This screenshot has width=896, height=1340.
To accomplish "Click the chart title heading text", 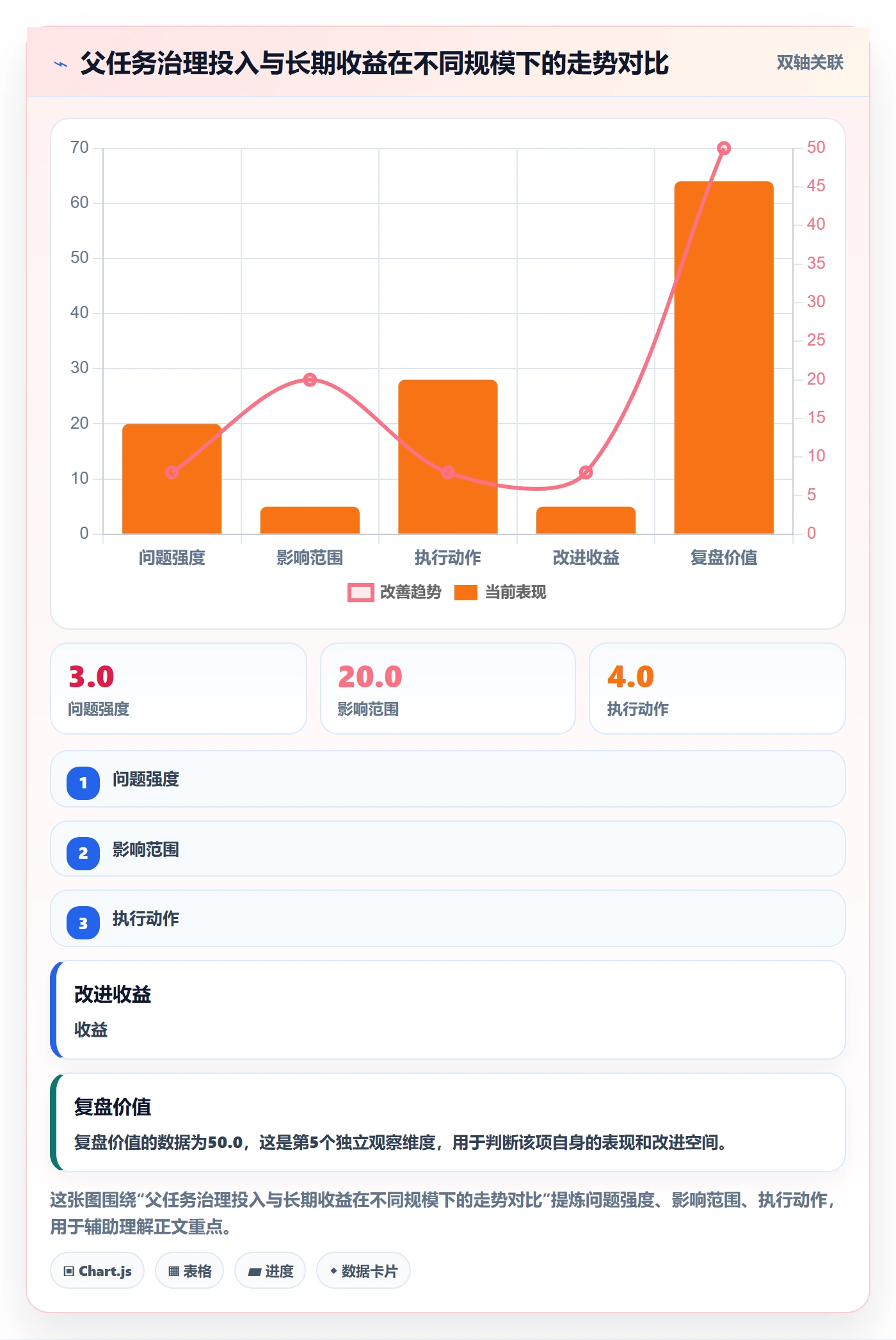I will click(374, 63).
